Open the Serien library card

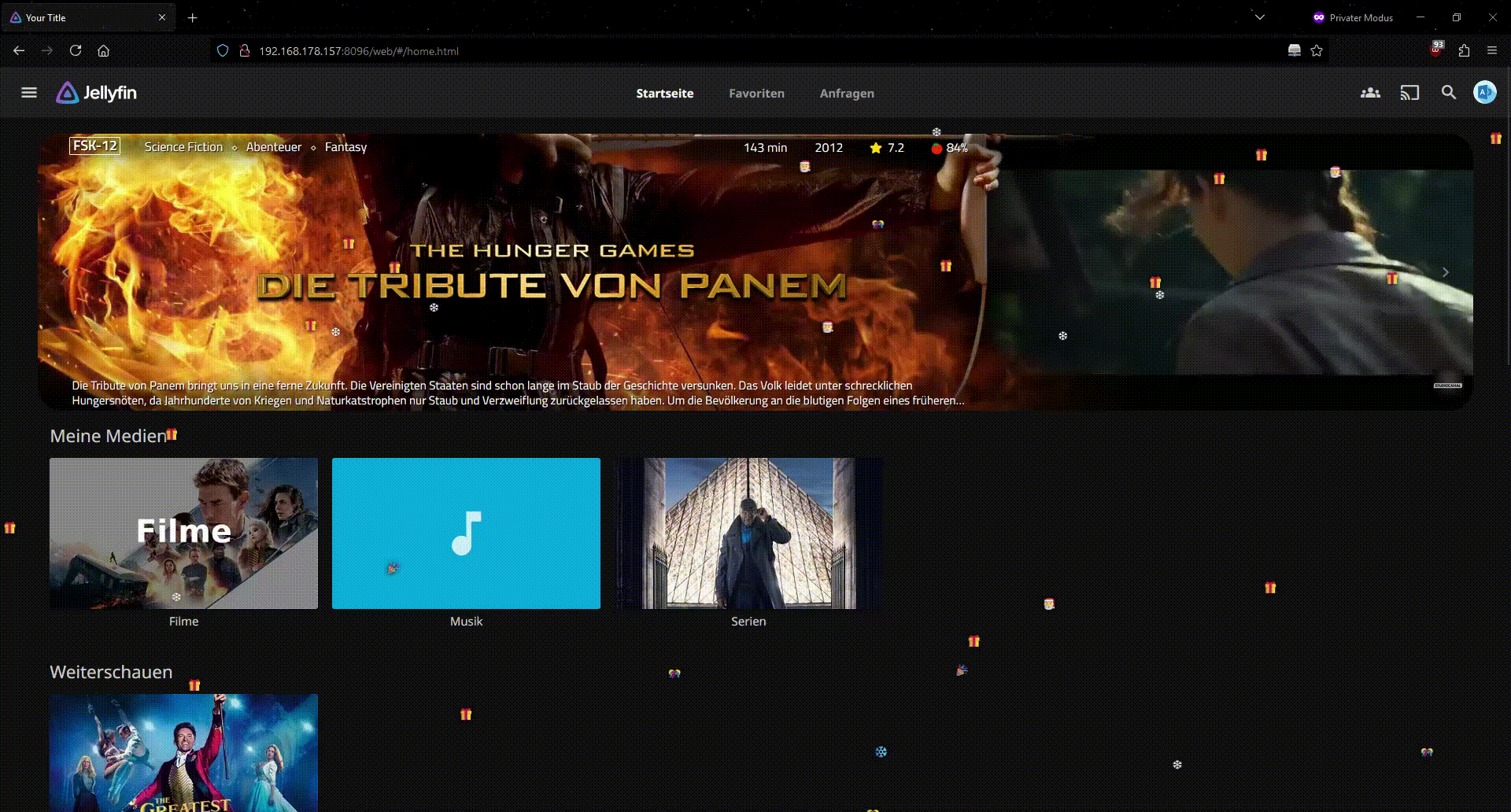pyautogui.click(x=748, y=533)
